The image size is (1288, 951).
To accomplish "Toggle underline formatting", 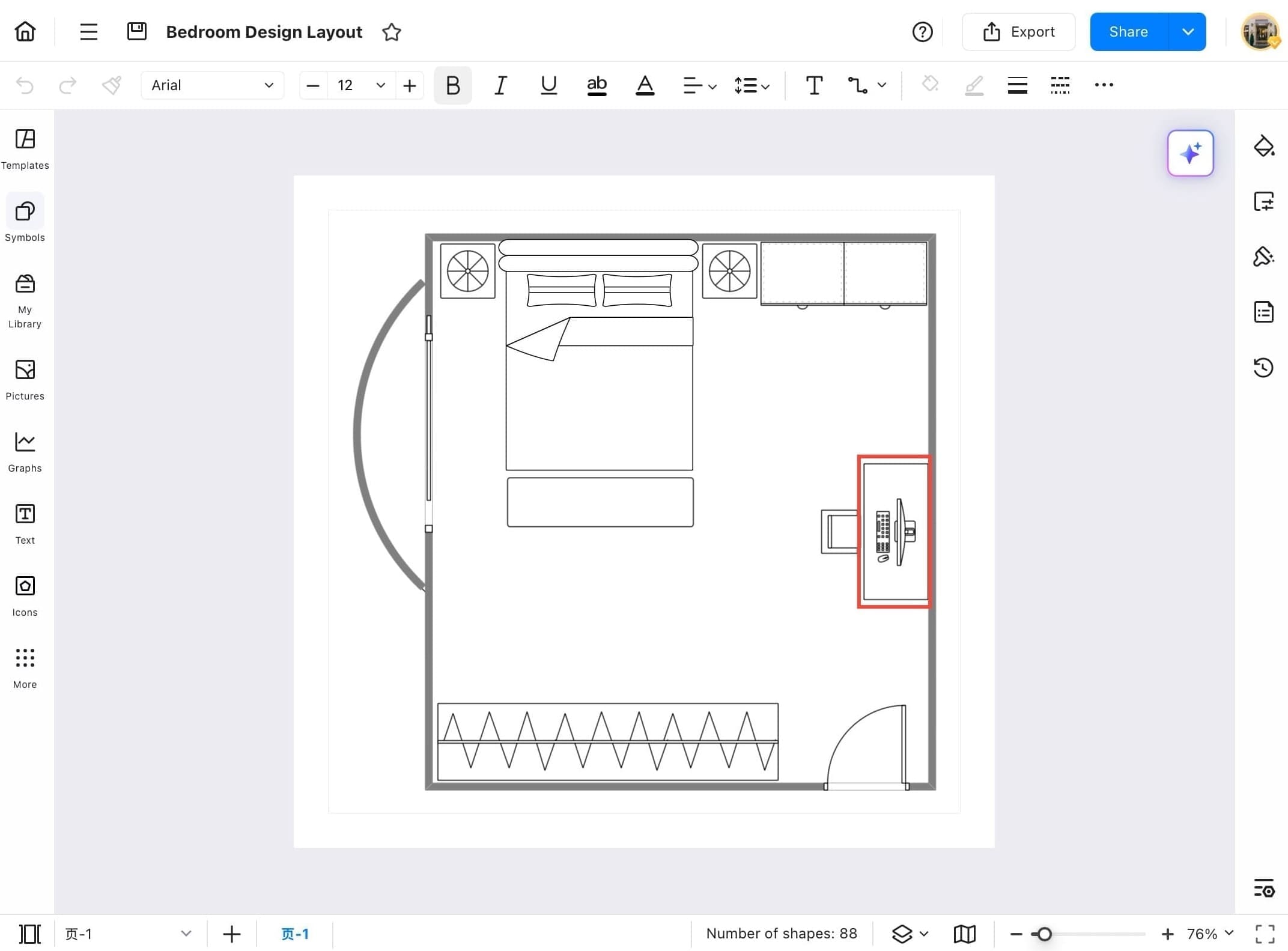I will (x=548, y=85).
